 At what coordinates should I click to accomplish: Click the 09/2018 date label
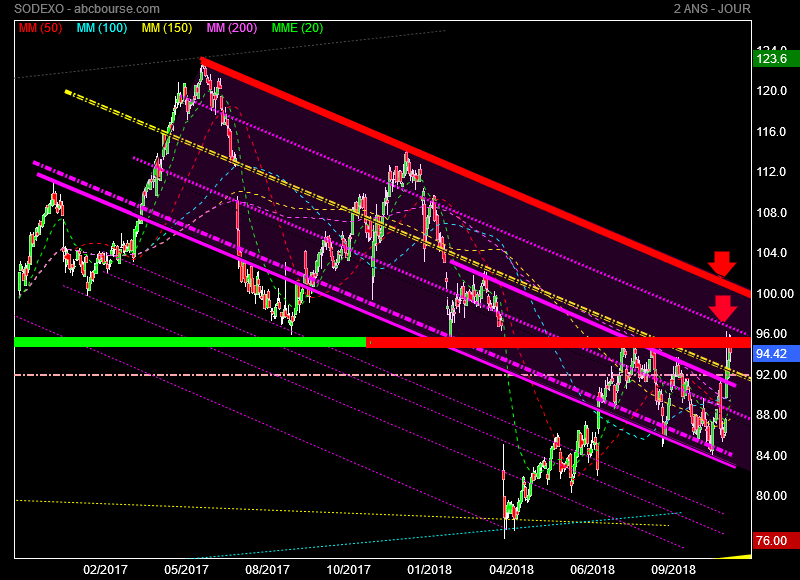click(x=673, y=570)
